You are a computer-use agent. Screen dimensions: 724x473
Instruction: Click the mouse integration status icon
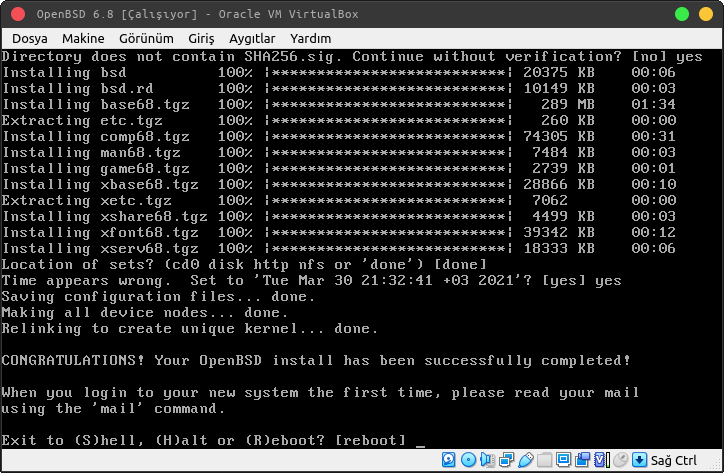pos(621,460)
